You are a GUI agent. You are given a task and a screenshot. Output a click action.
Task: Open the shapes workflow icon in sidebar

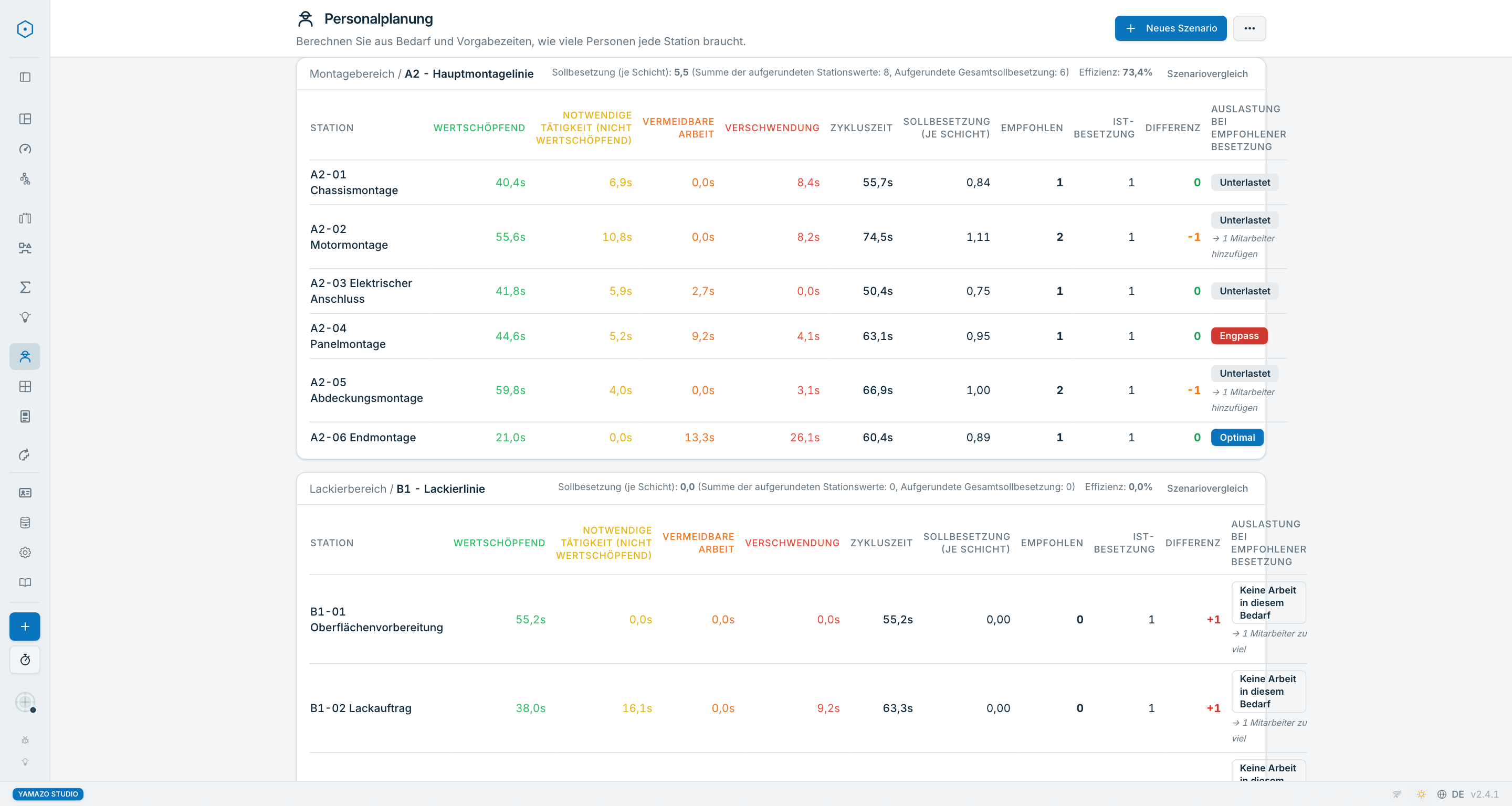tap(25, 248)
